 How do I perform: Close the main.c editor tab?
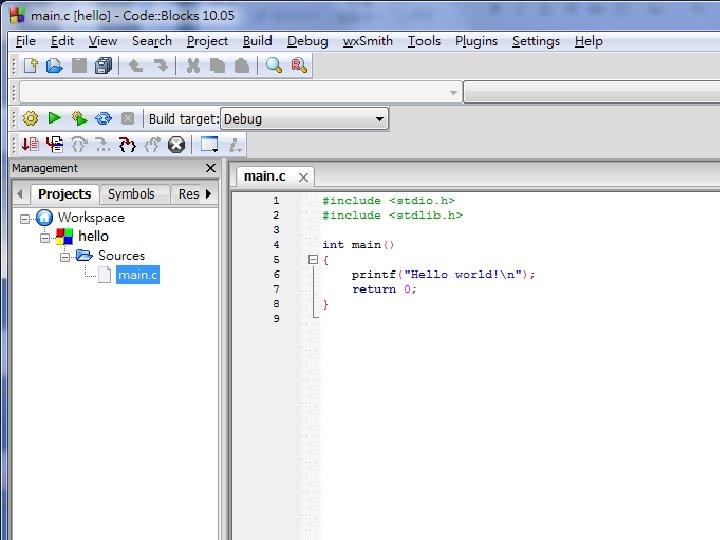click(302, 177)
